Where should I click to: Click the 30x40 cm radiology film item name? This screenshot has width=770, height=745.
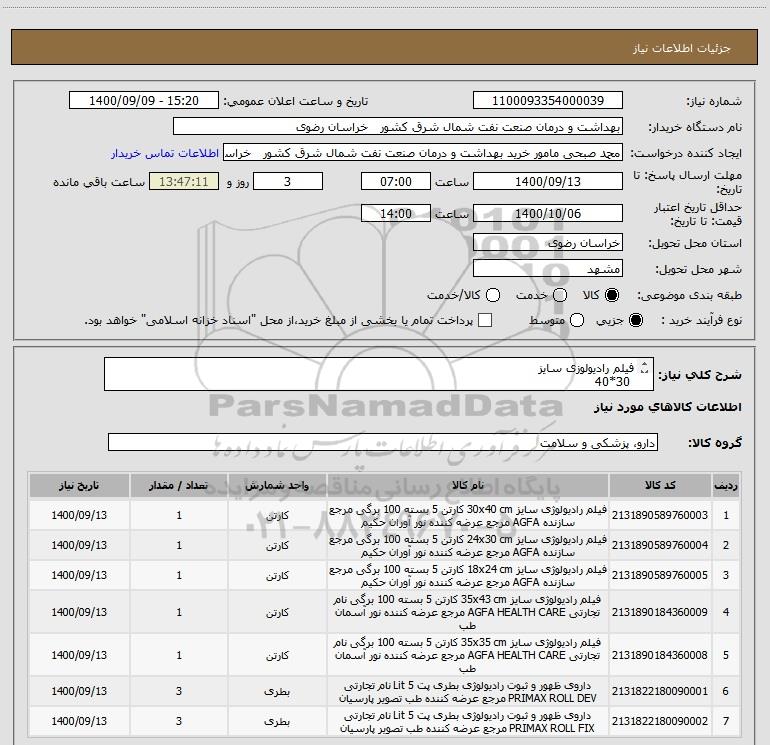[x=468, y=516]
